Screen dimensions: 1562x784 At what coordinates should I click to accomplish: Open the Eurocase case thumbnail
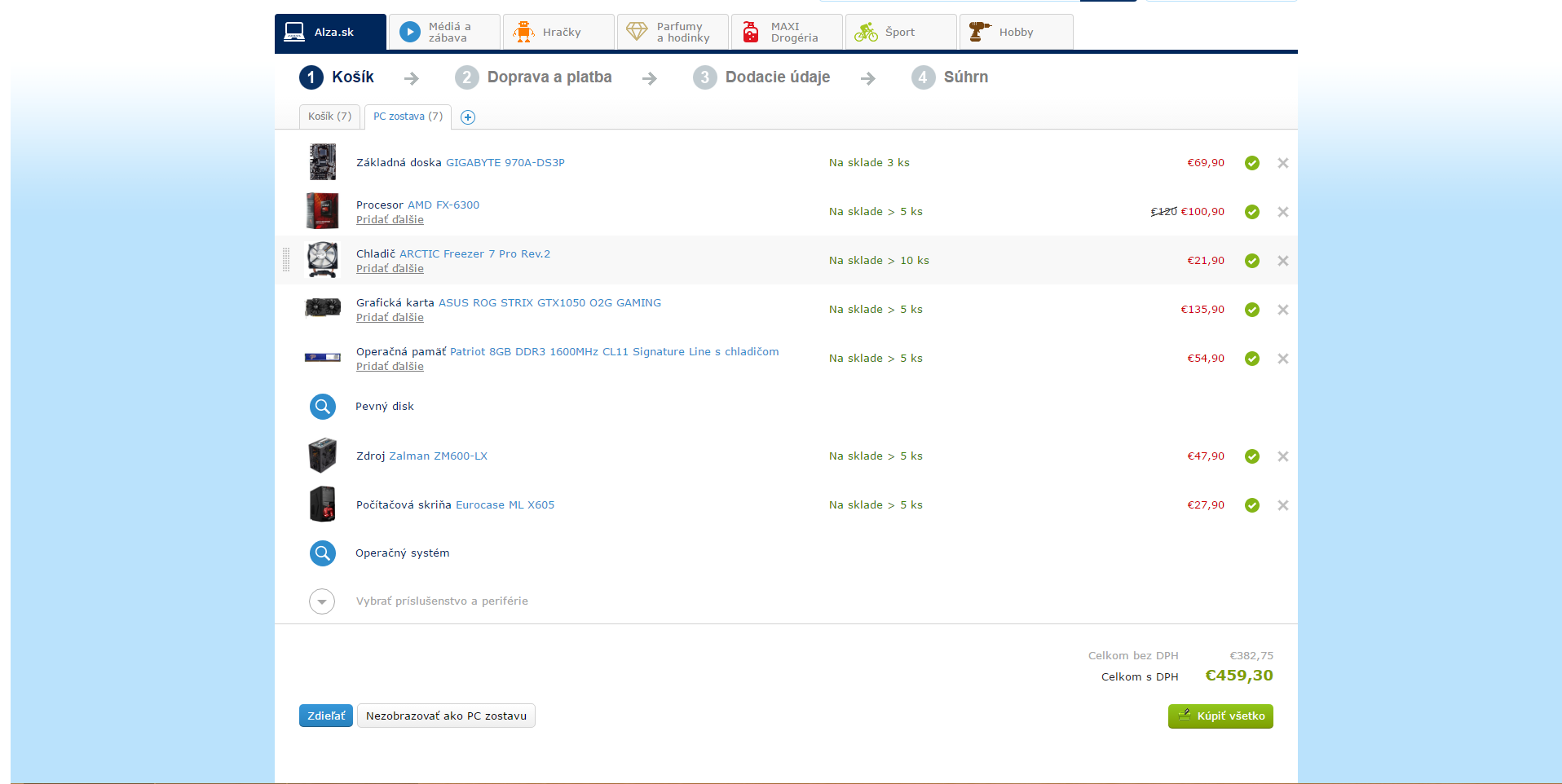(323, 504)
